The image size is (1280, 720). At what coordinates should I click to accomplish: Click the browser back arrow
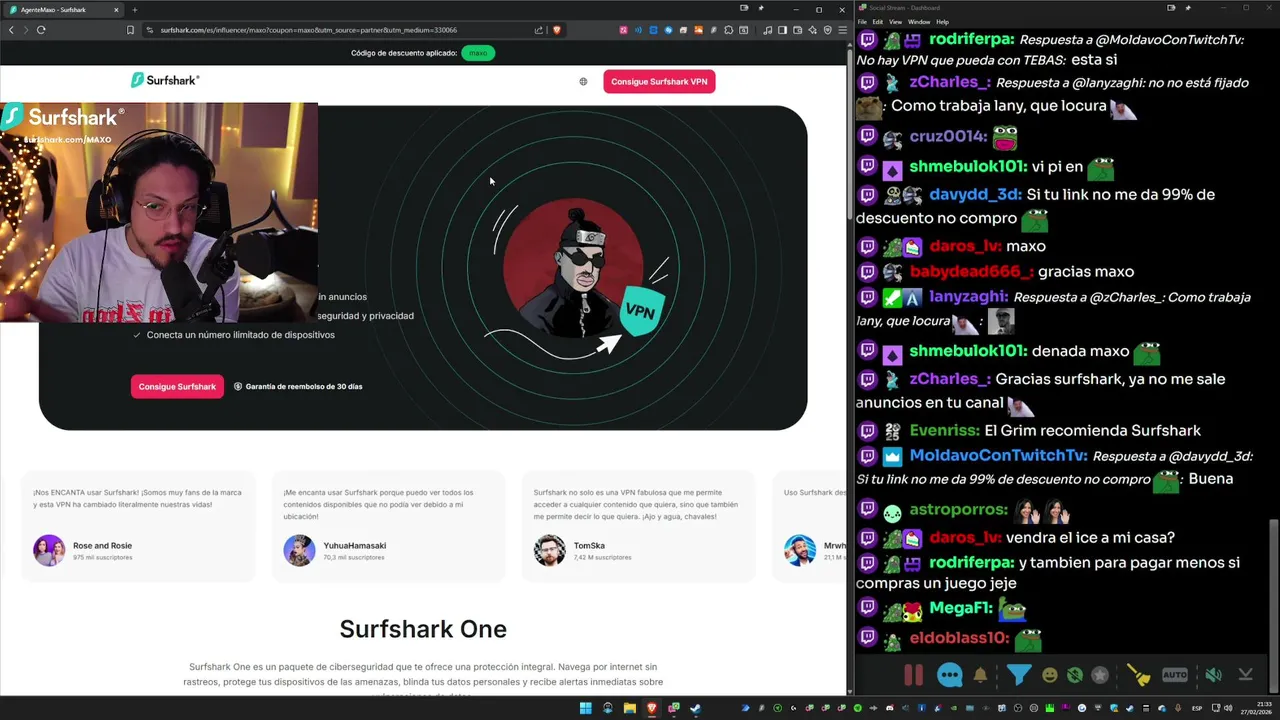coord(11,30)
